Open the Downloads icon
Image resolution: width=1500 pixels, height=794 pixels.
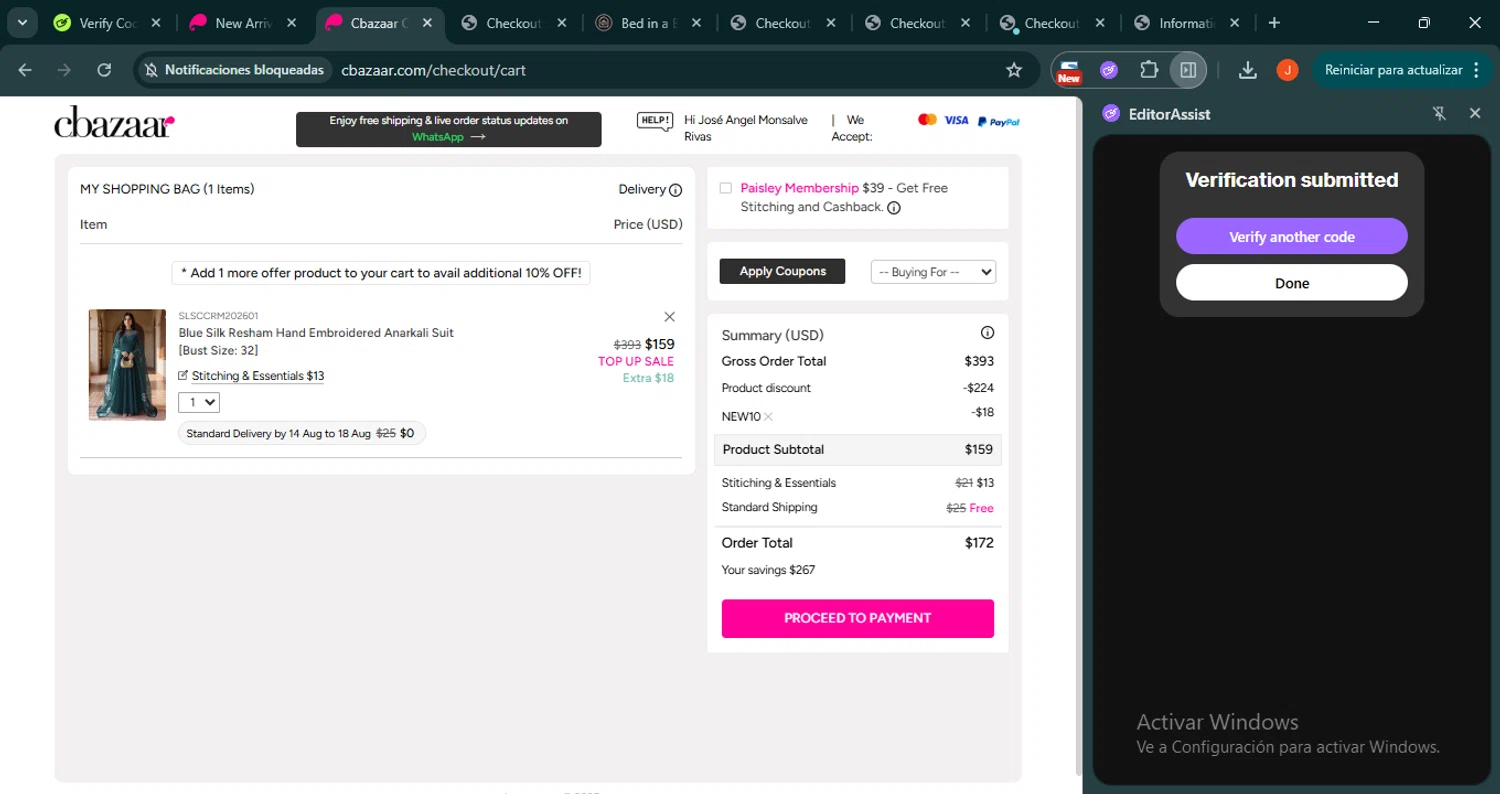tap(1247, 70)
